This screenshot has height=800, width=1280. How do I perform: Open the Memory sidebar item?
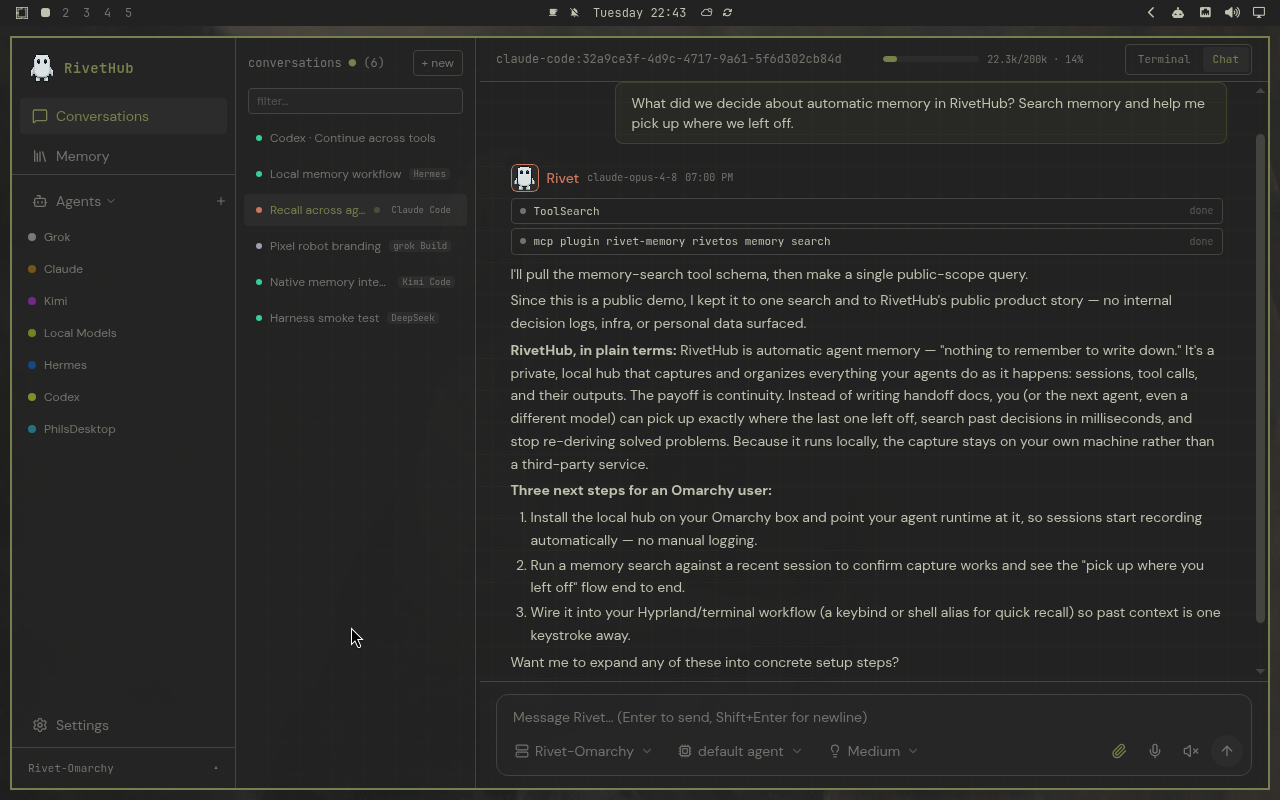(124, 156)
